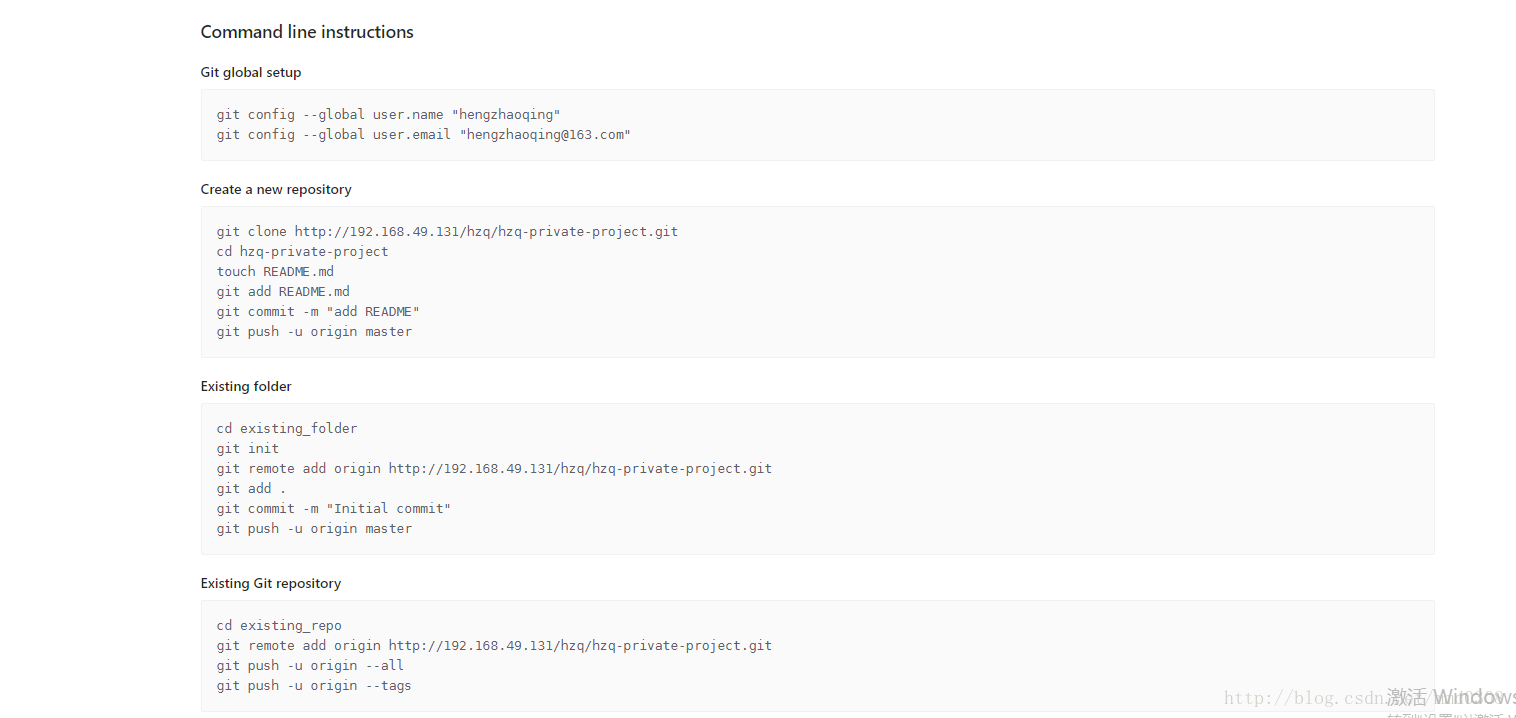
Task: Click the git commit "Initial commit" line
Action: point(333,509)
